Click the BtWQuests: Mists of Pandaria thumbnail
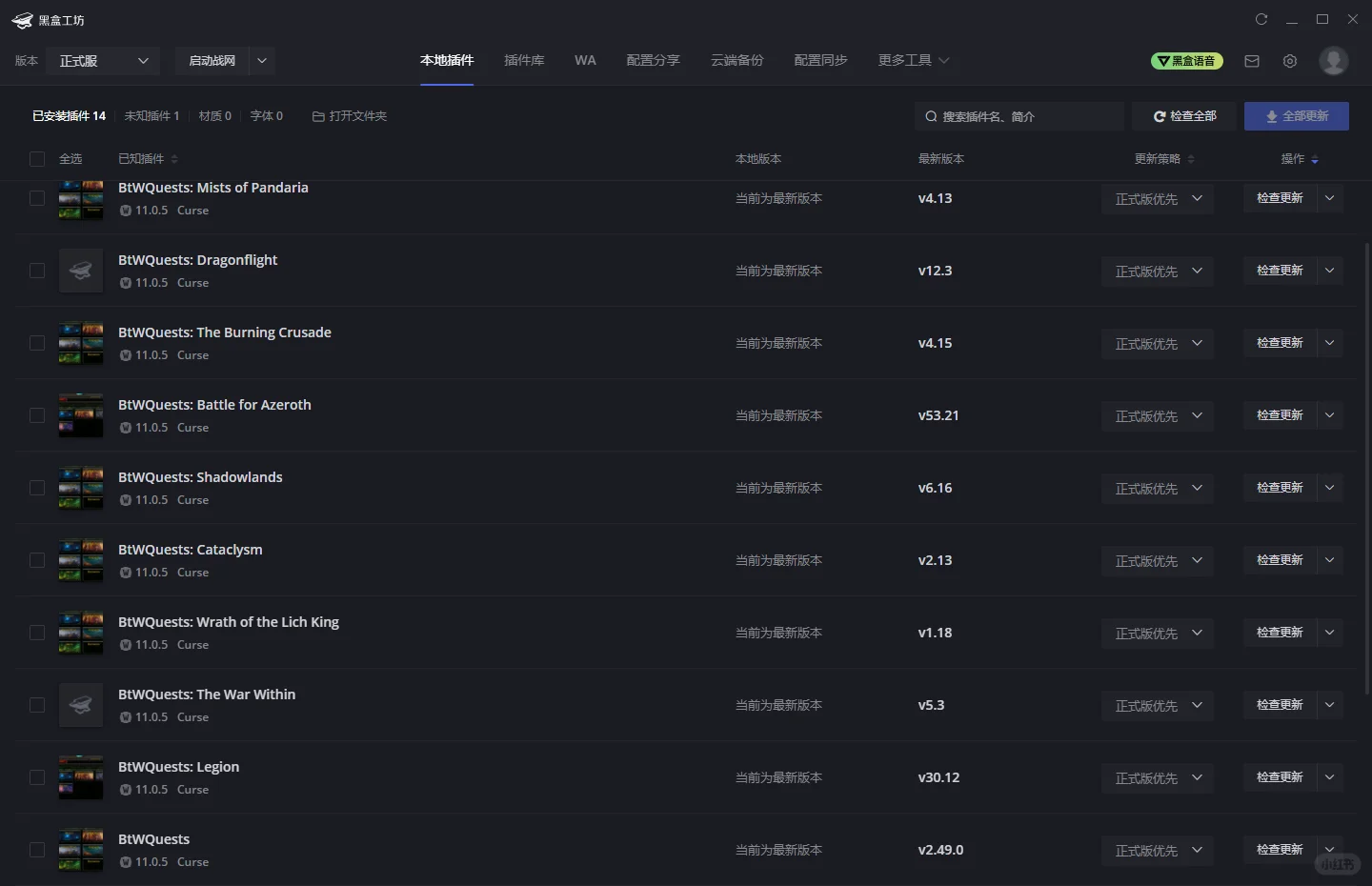 point(81,199)
